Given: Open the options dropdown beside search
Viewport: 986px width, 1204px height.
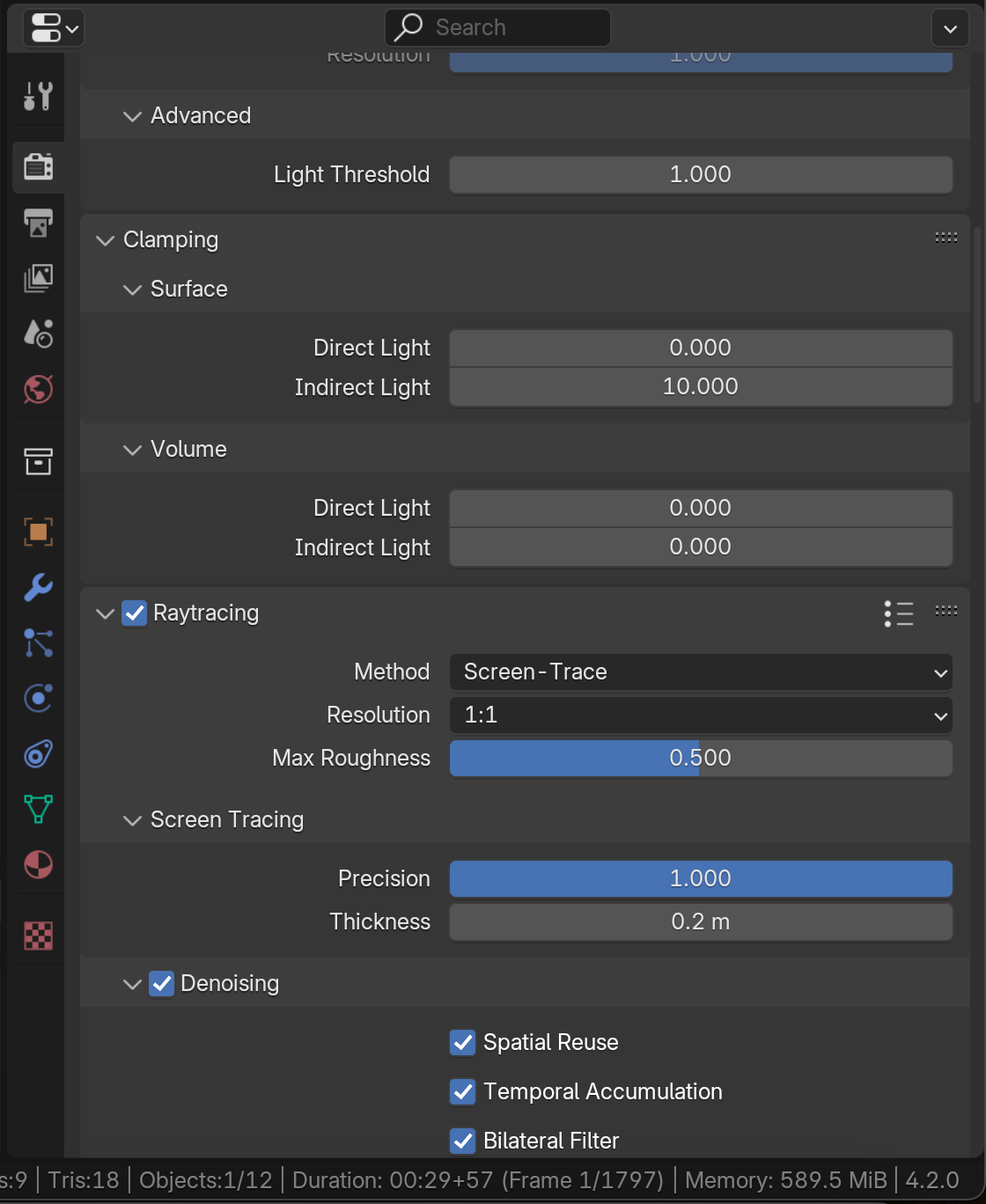Looking at the screenshot, I should pos(950,29).
